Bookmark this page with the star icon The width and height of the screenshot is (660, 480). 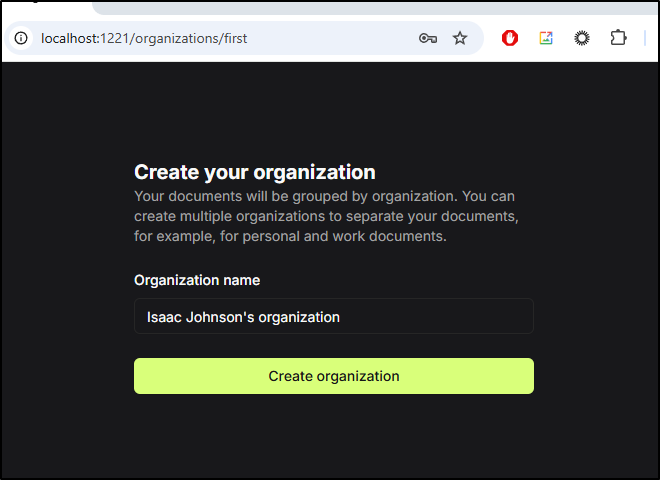click(460, 38)
